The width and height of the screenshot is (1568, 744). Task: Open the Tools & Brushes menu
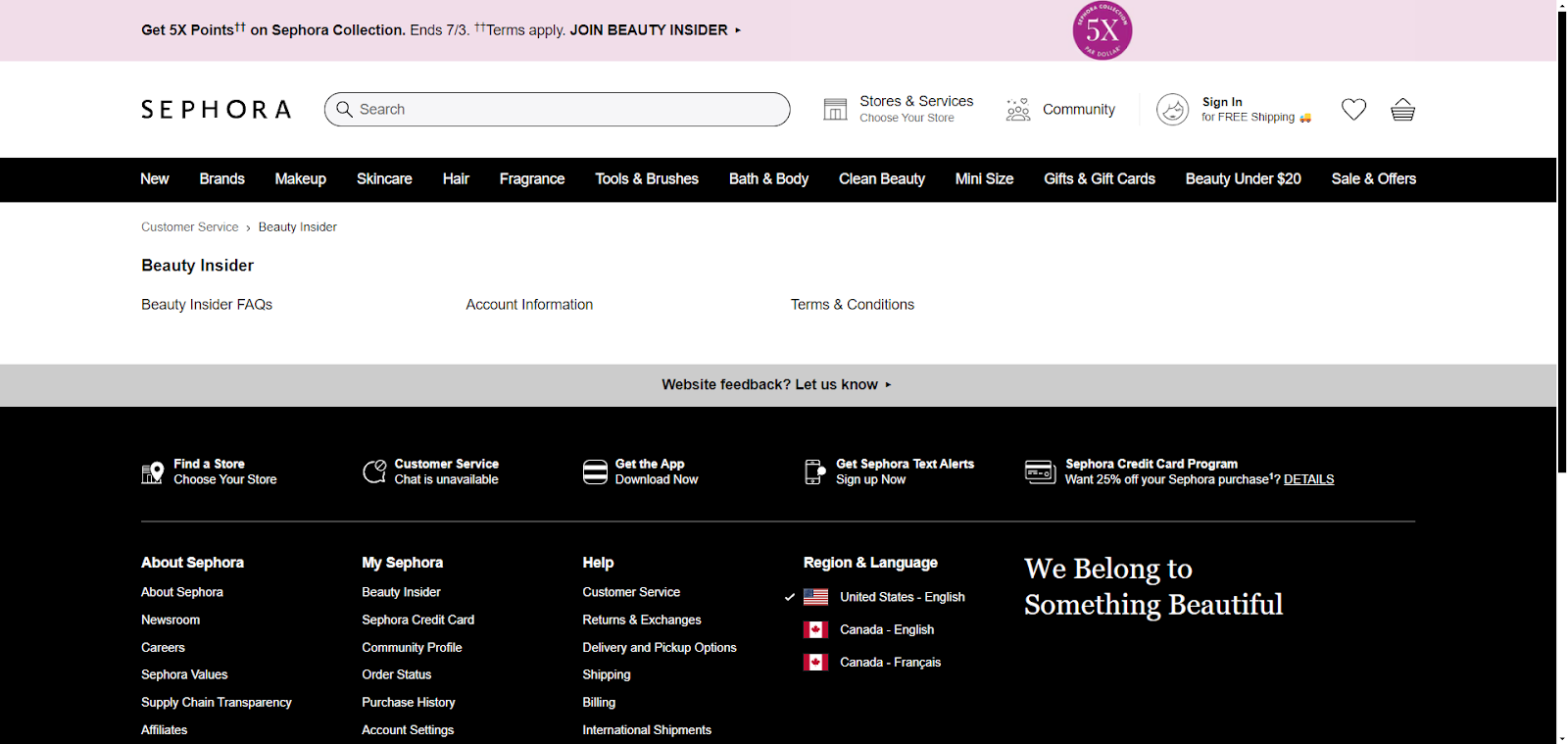[x=647, y=179]
